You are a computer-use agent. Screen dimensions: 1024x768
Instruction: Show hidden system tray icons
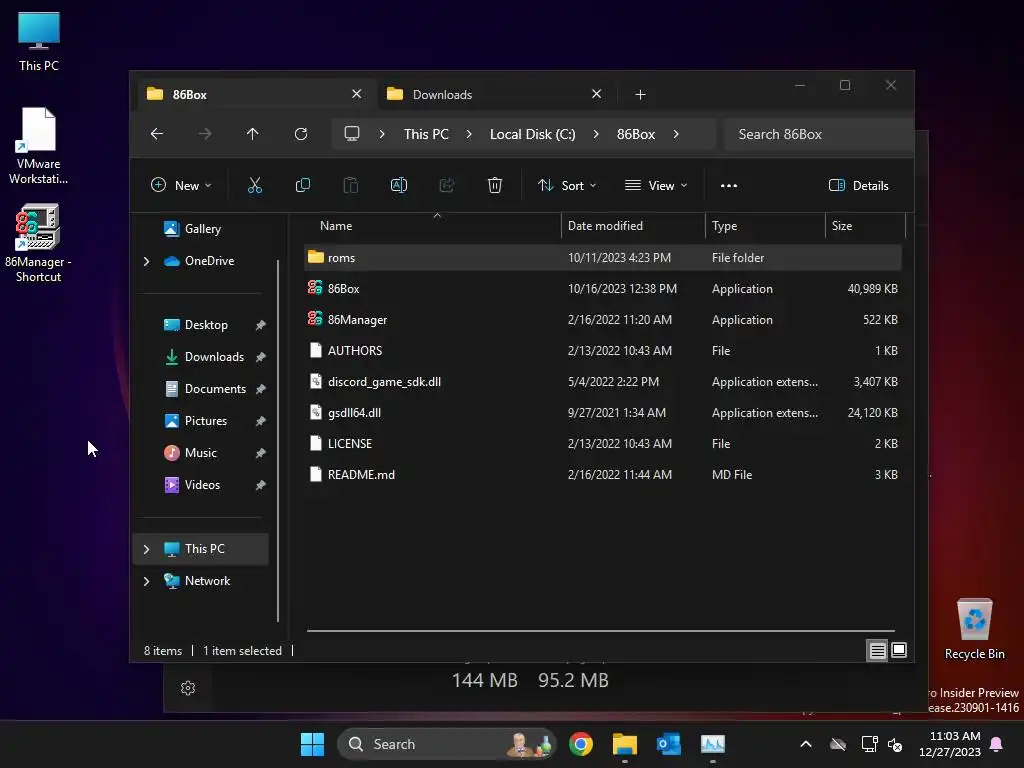[x=806, y=744]
